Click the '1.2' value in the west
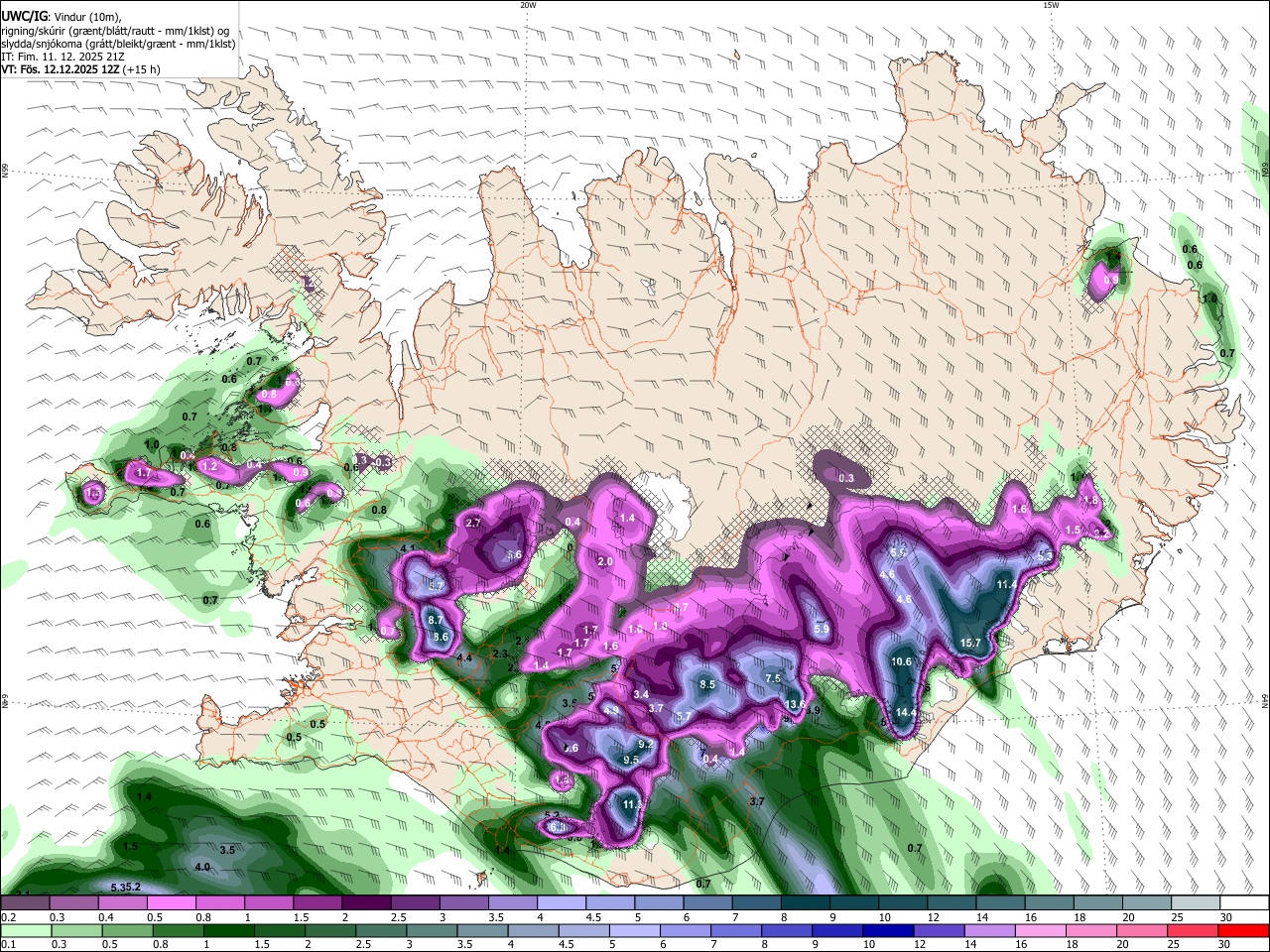The height and width of the screenshot is (952, 1270). (x=208, y=465)
